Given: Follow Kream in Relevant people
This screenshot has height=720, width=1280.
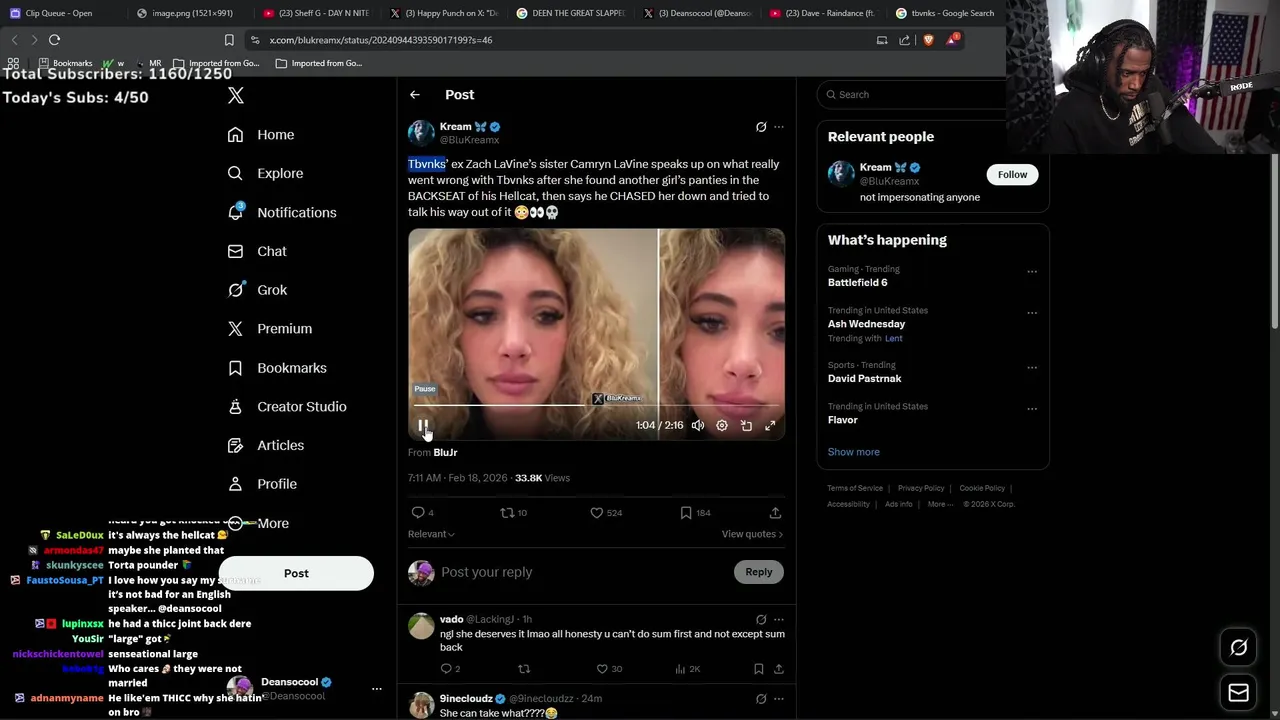Looking at the screenshot, I should point(1012,174).
